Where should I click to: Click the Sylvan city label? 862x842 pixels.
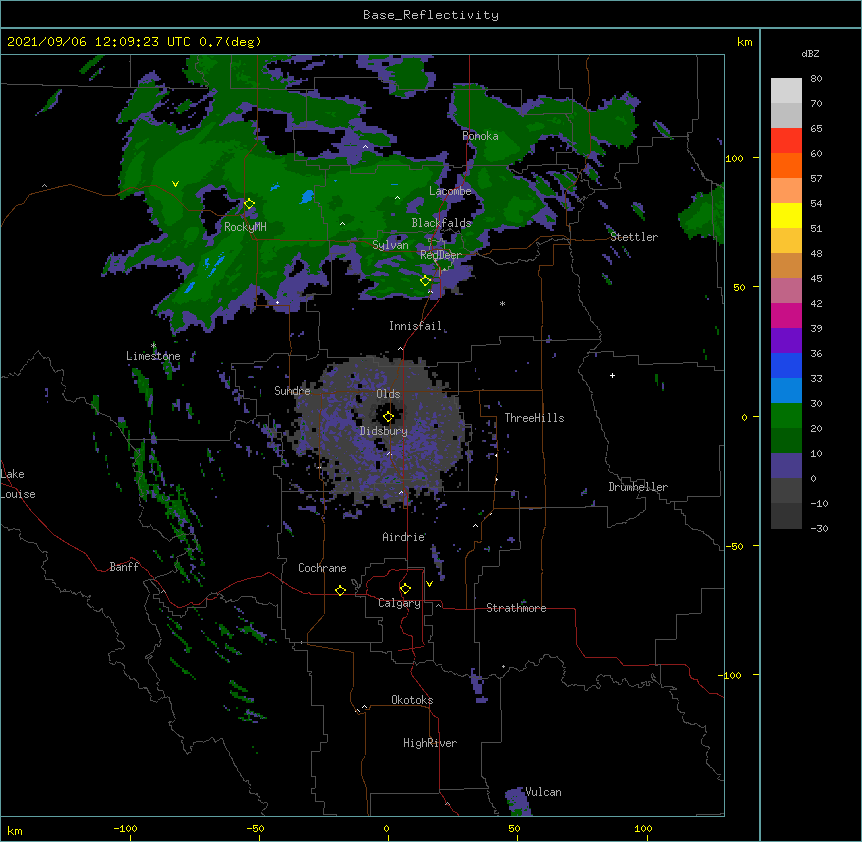pos(390,245)
